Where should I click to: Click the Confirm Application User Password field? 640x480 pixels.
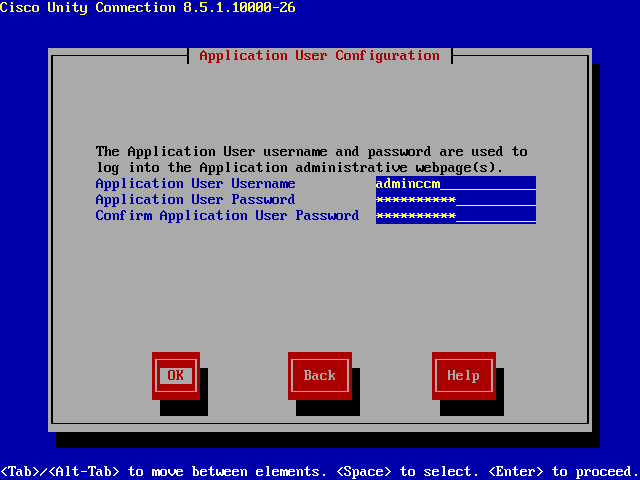(455, 216)
